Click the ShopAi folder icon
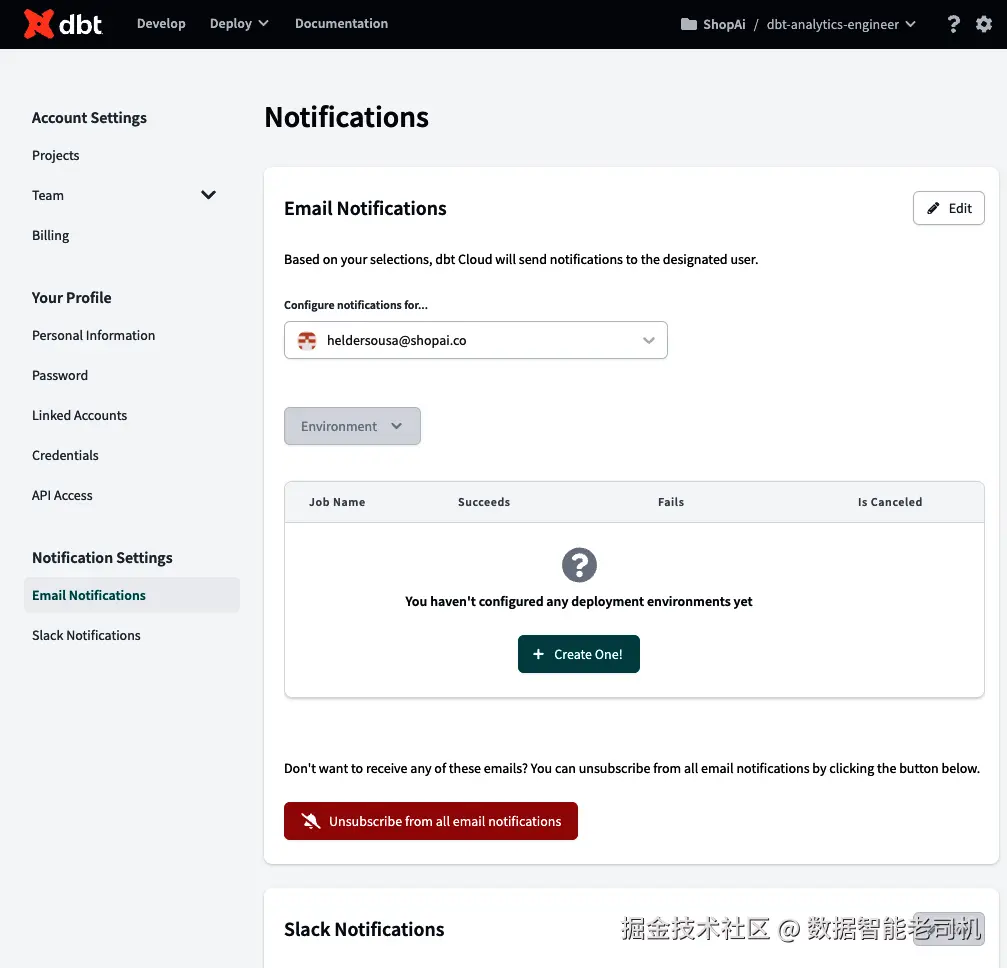Screen dimensions: 1007x968 point(688,24)
